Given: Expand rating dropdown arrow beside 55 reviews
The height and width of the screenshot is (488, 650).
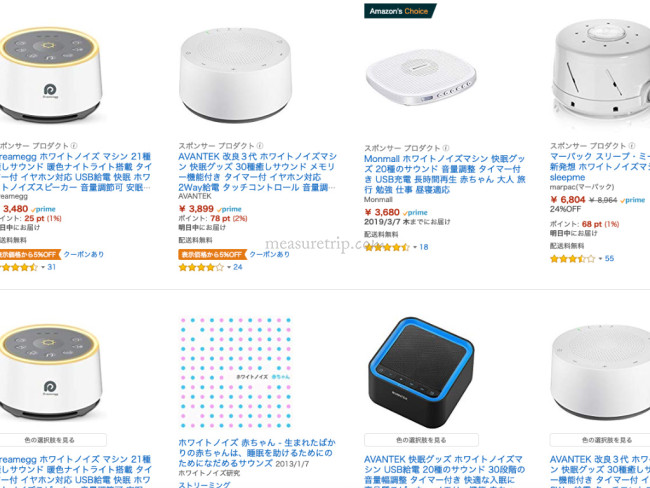Looking at the screenshot, I should (600, 259).
